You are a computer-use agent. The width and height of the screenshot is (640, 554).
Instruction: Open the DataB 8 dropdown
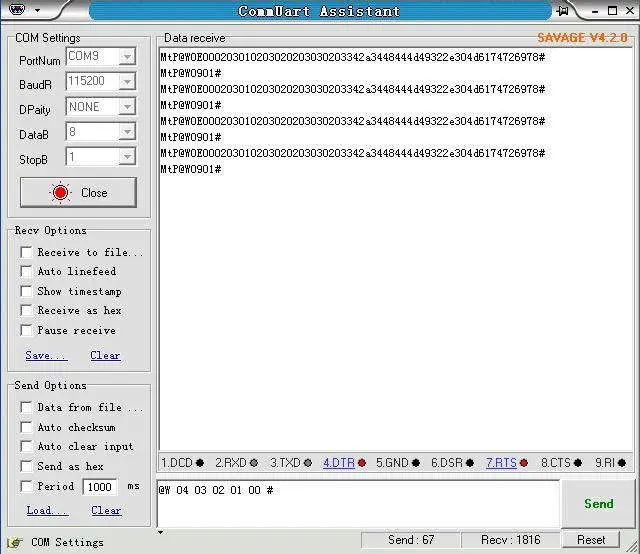(x=127, y=132)
